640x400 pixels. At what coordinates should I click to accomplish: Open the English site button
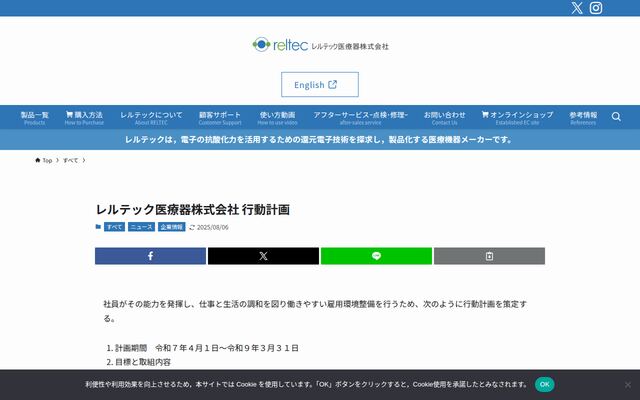pyautogui.click(x=320, y=84)
